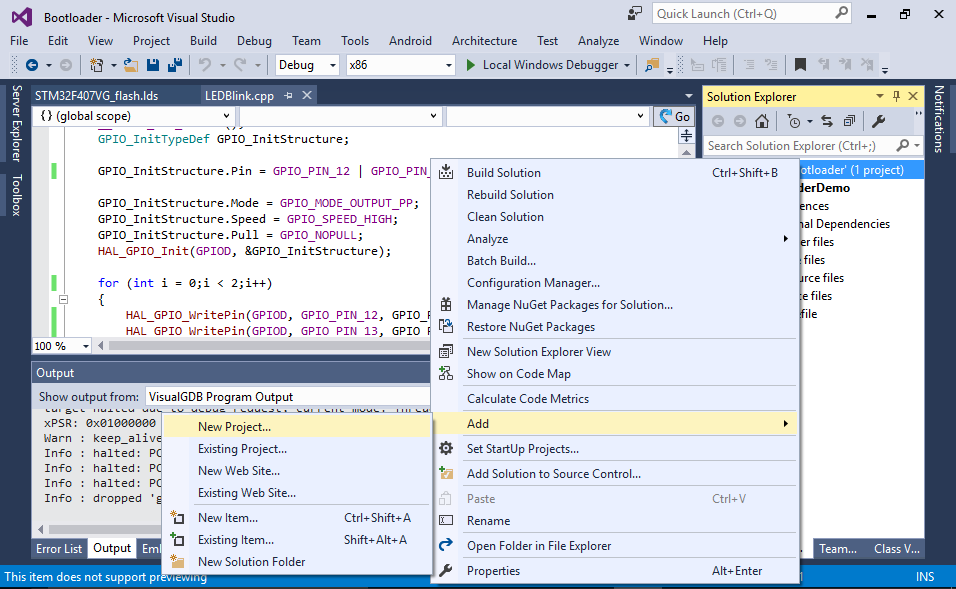Focus the Search Solution Explorer field

[x=801, y=146]
